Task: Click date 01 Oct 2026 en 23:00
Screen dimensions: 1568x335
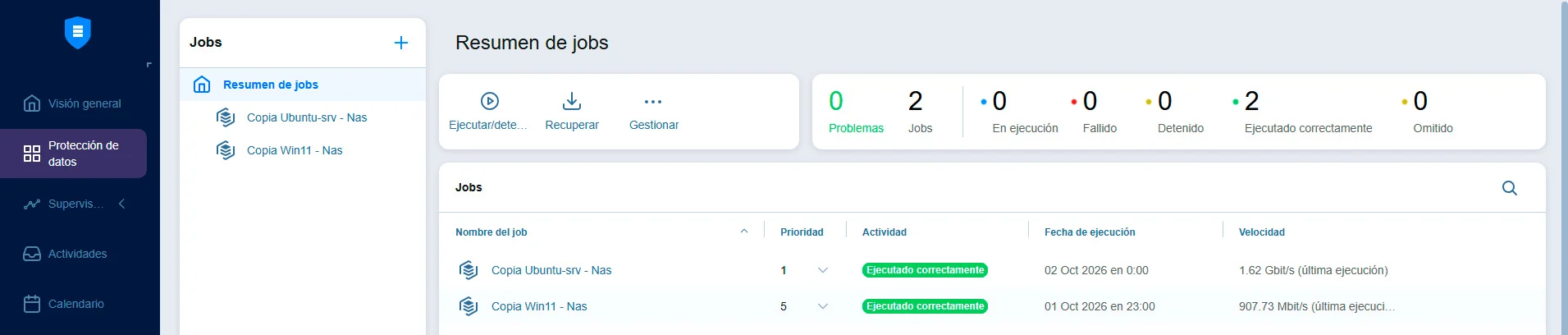Action: (x=1099, y=306)
